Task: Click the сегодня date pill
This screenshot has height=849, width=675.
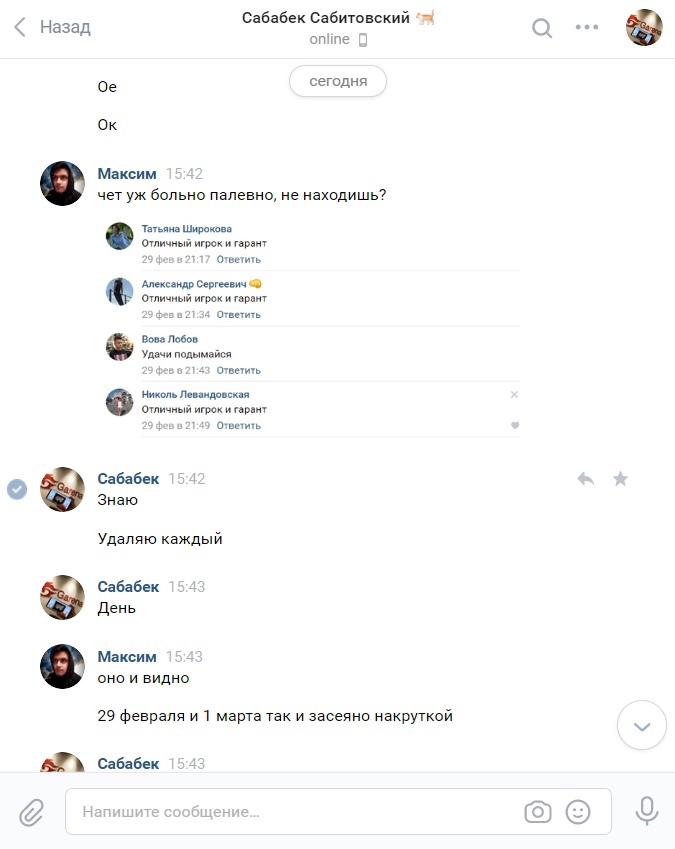Action: pos(338,81)
